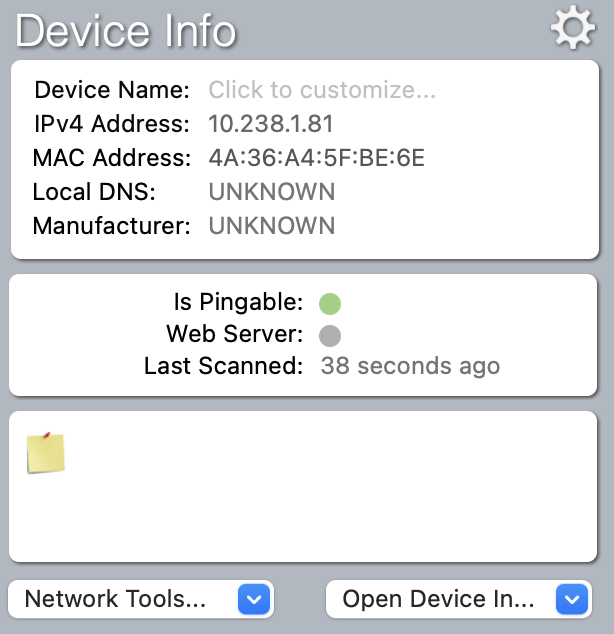Click the Is Pingable label
The image size is (614, 634).
click(x=237, y=301)
